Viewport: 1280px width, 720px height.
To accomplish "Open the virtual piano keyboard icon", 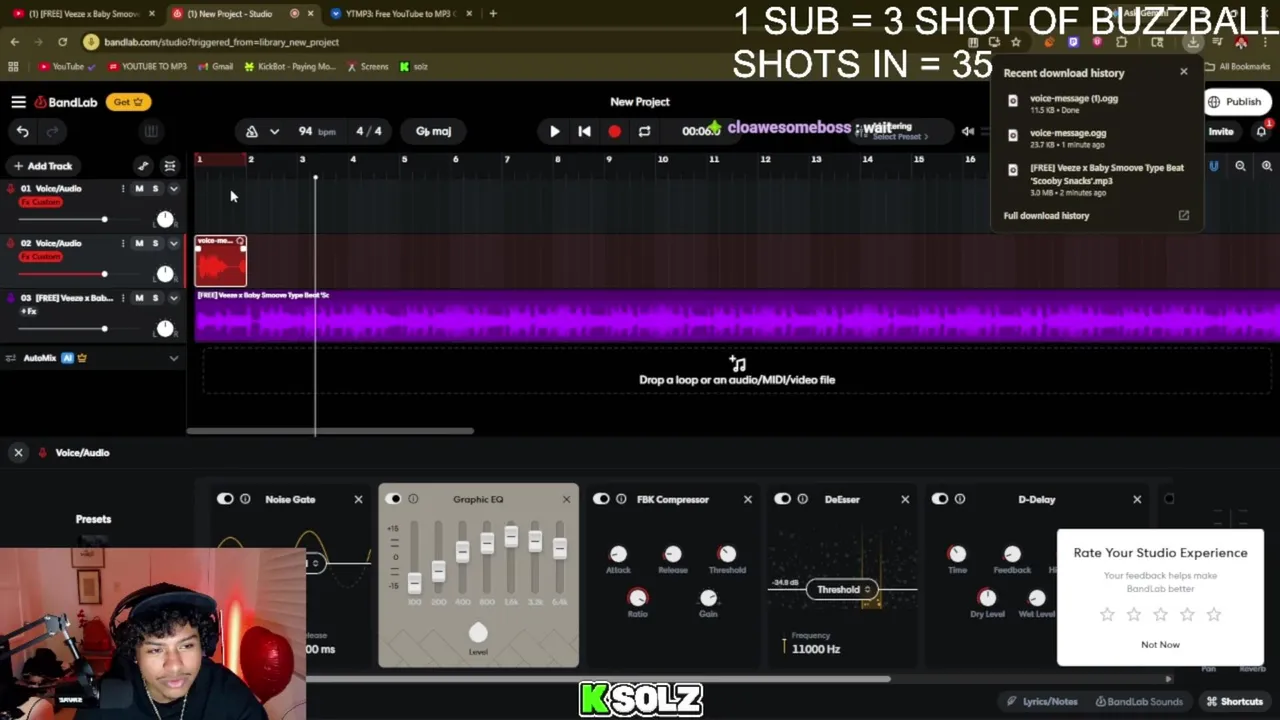I will click(151, 131).
